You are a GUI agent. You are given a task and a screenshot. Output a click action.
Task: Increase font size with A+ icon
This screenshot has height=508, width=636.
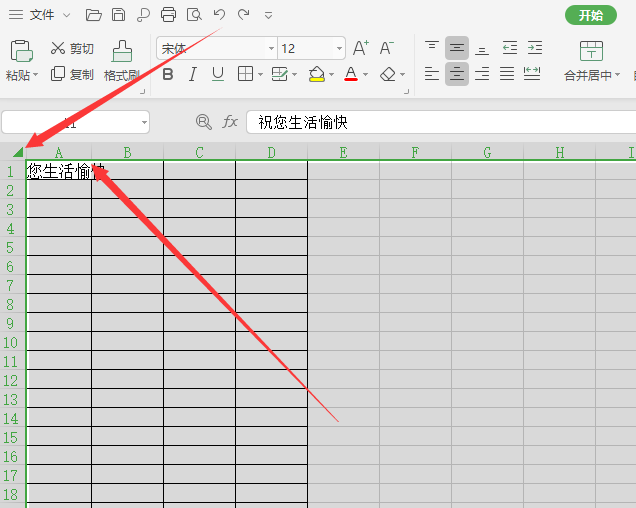[361, 48]
